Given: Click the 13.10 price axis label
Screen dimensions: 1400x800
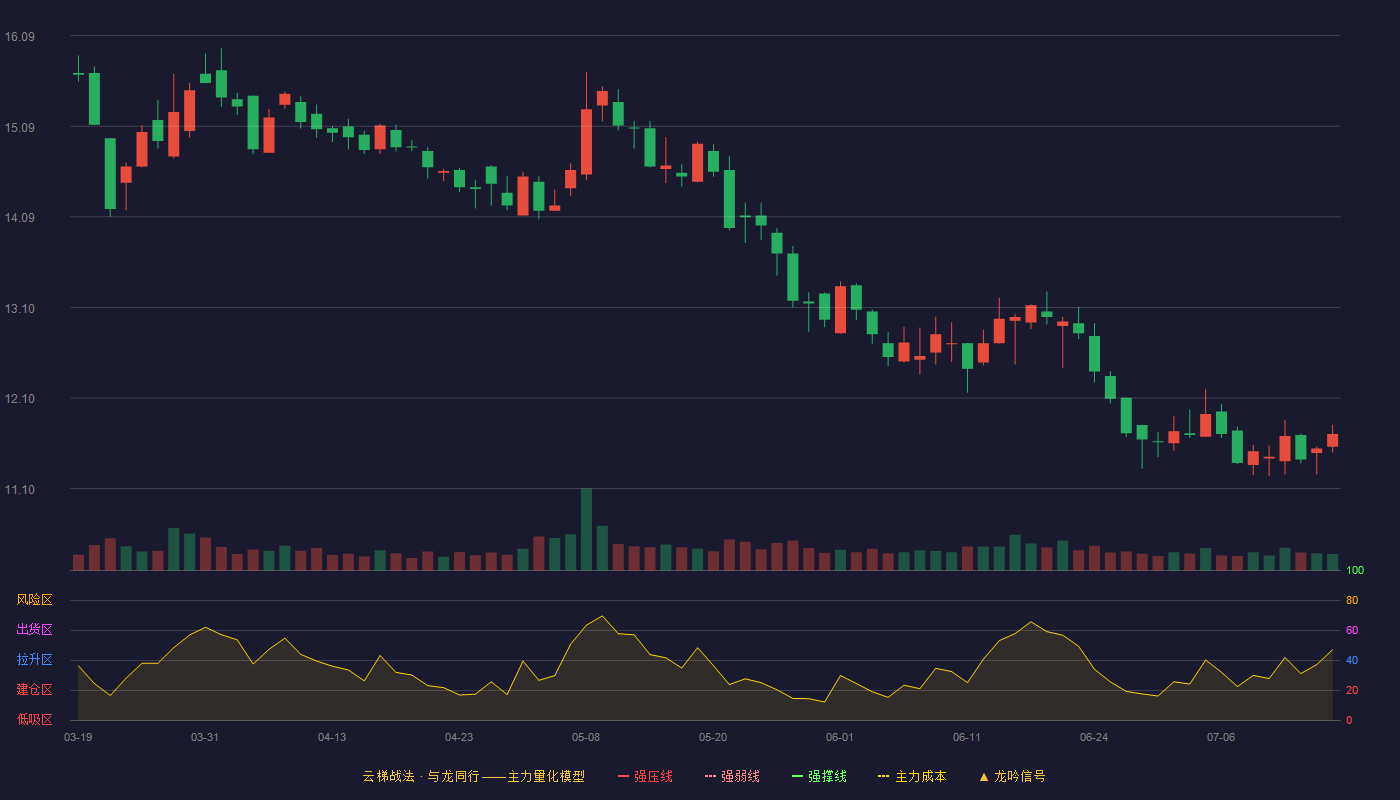Looking at the screenshot, I should click(x=19, y=309).
